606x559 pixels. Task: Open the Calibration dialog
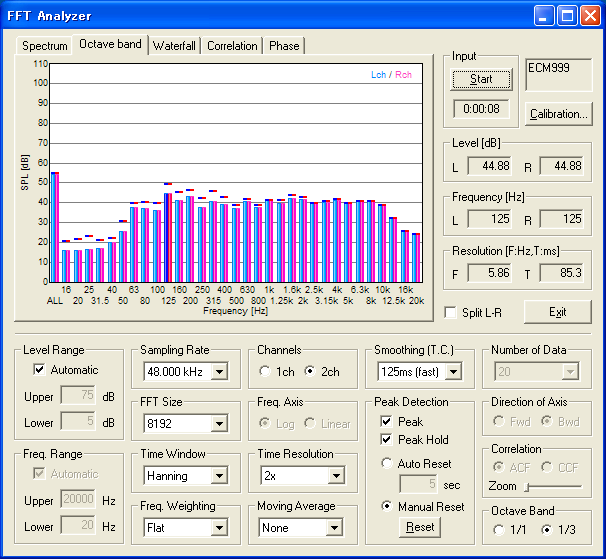pos(558,114)
